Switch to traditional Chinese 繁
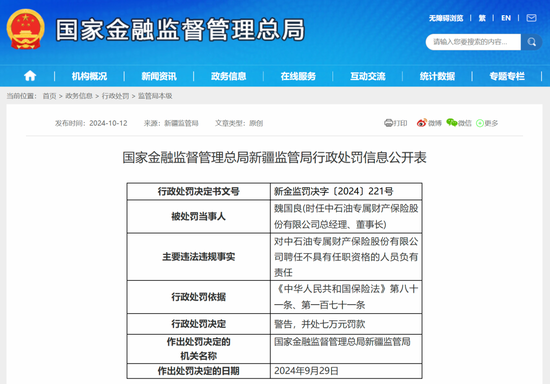The image size is (550, 384). tap(482, 18)
